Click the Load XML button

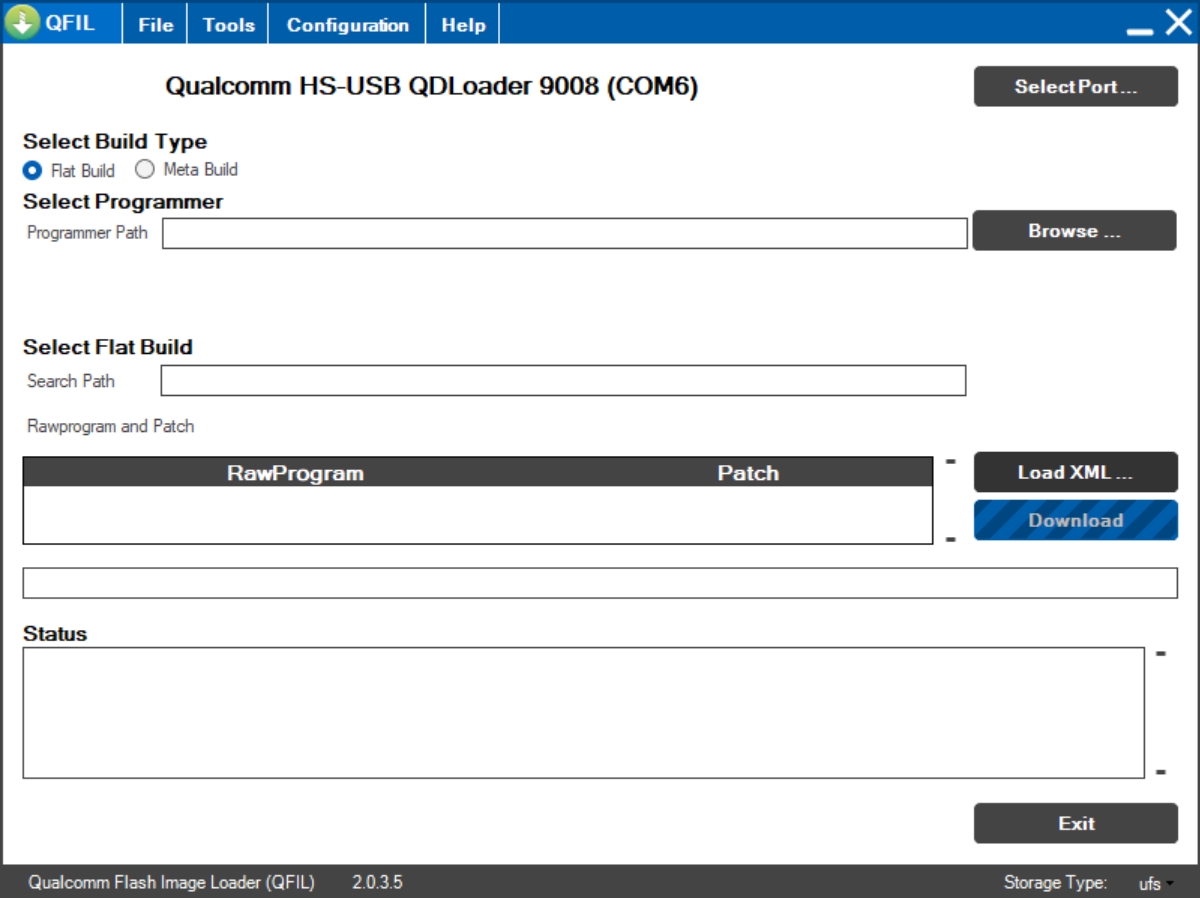click(x=1076, y=473)
